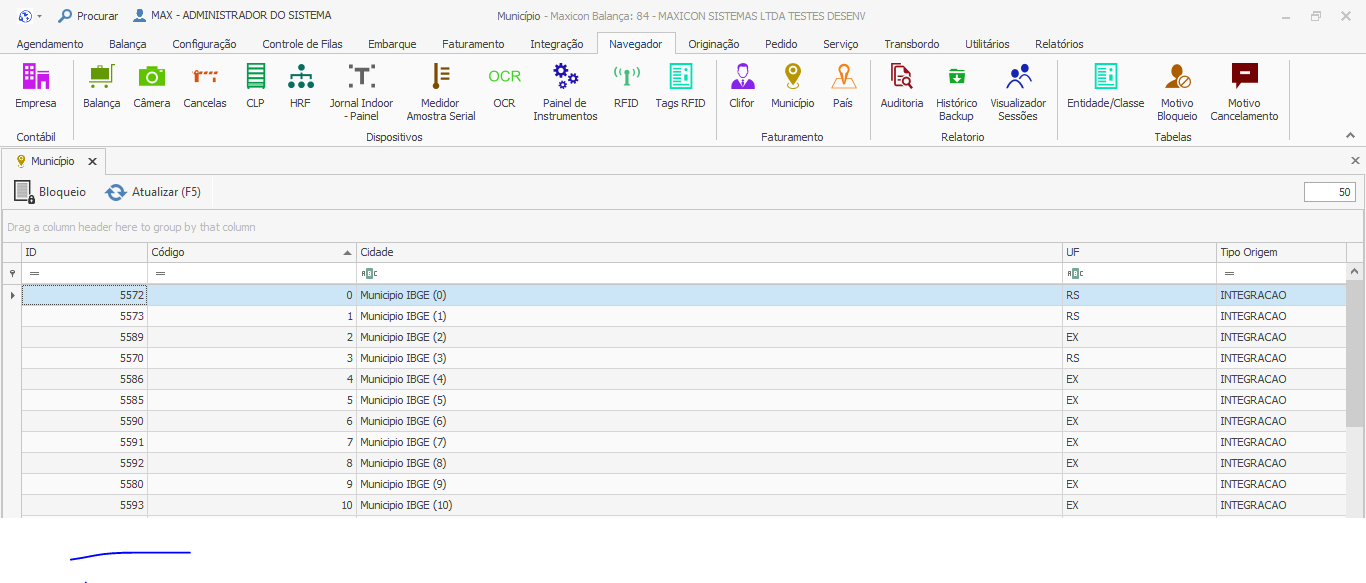
Task: Open the Cancelas device icon
Action: tap(205, 86)
